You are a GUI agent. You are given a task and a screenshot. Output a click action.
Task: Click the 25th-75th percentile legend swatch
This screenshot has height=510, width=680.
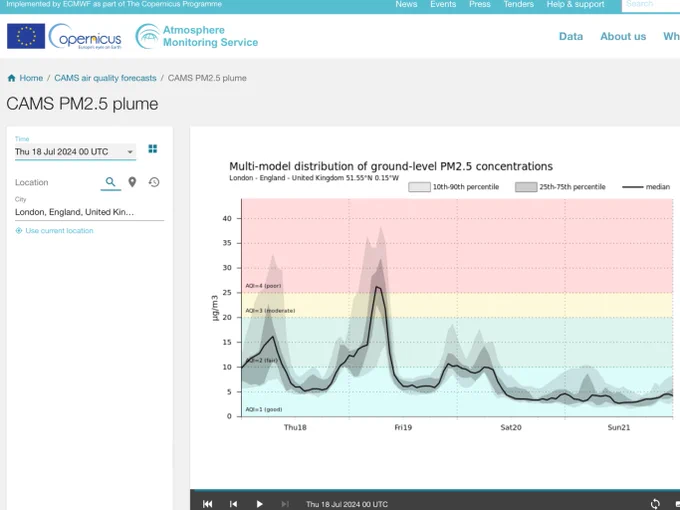click(x=526, y=187)
